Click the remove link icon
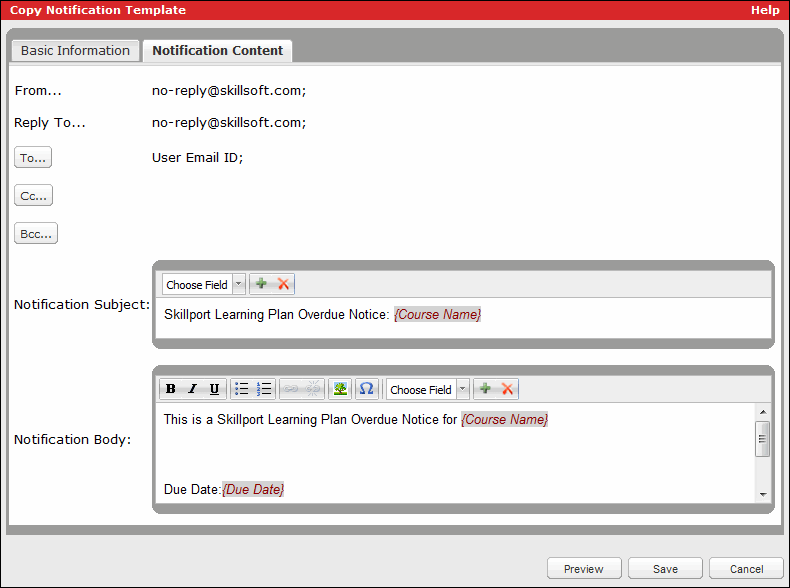 tap(313, 389)
